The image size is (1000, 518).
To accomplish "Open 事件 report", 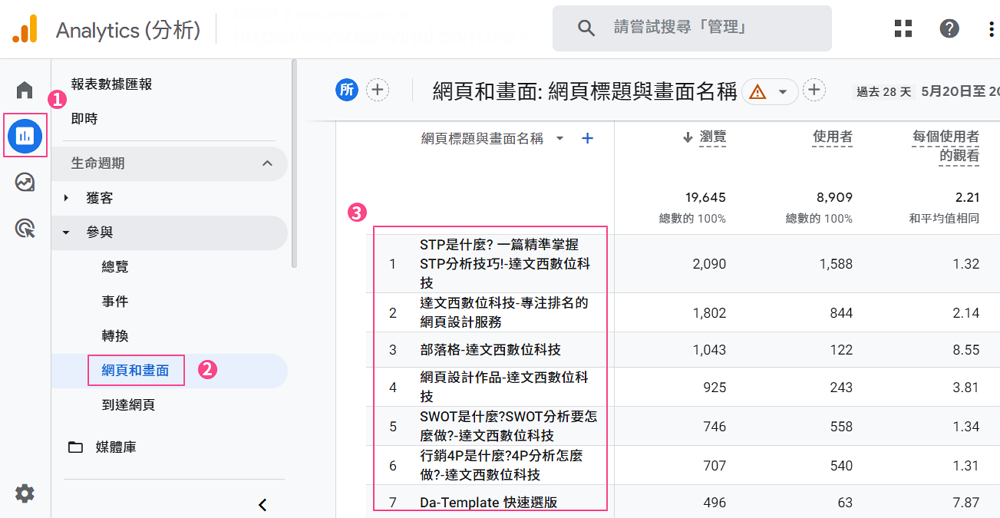I will pos(115,301).
